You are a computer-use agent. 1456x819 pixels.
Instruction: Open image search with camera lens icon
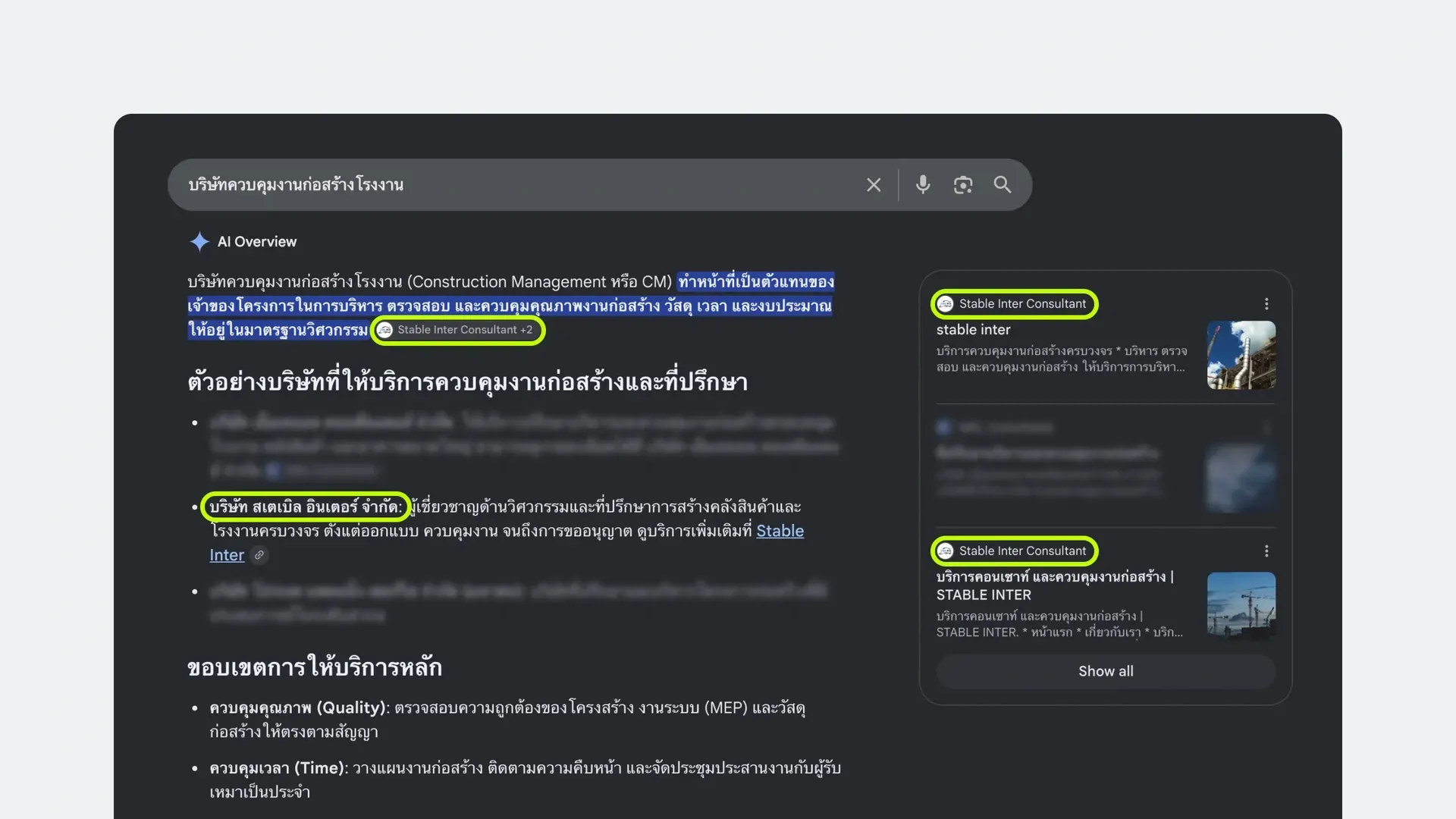tap(963, 185)
